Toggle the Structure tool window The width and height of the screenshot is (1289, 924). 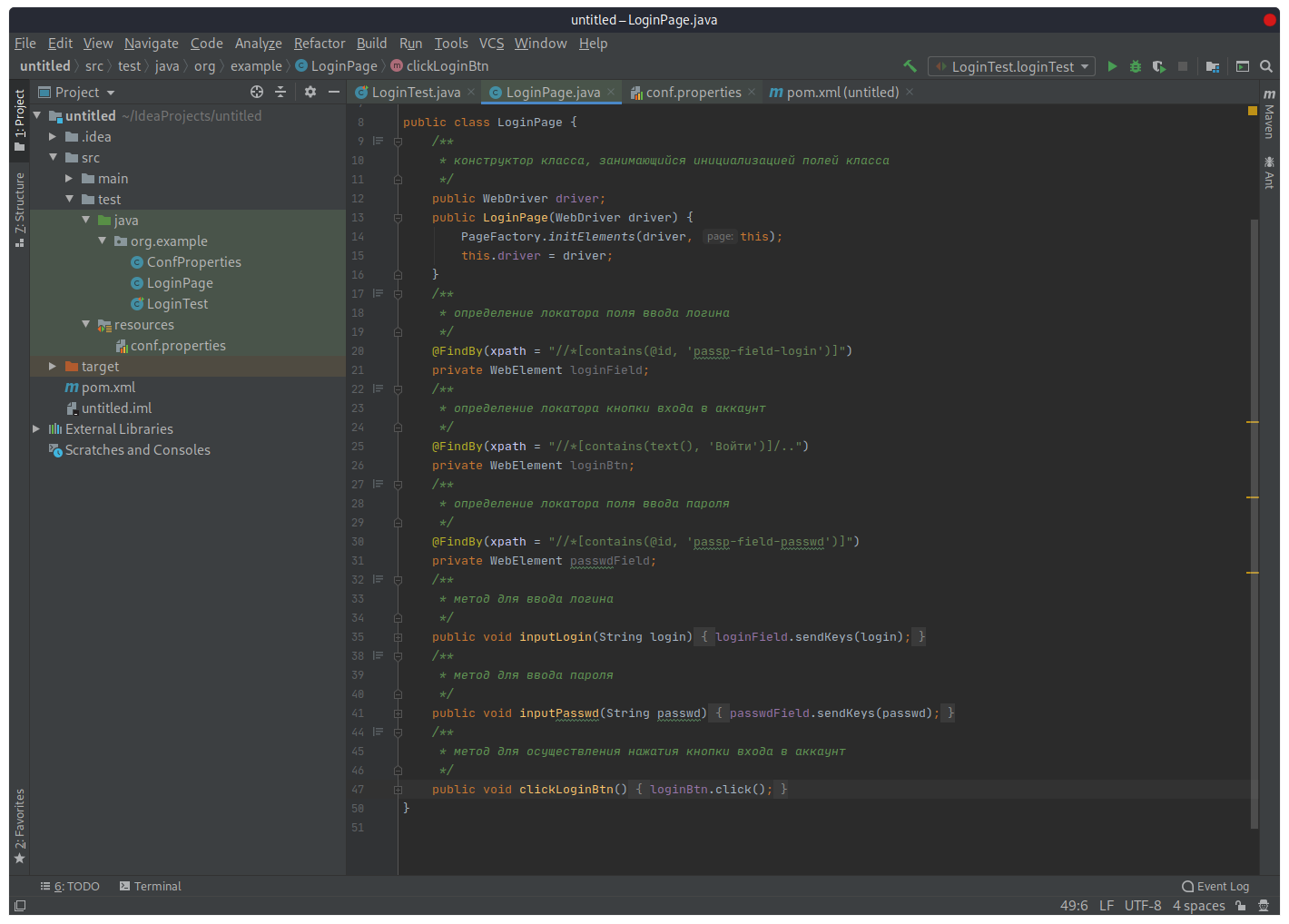[20, 209]
